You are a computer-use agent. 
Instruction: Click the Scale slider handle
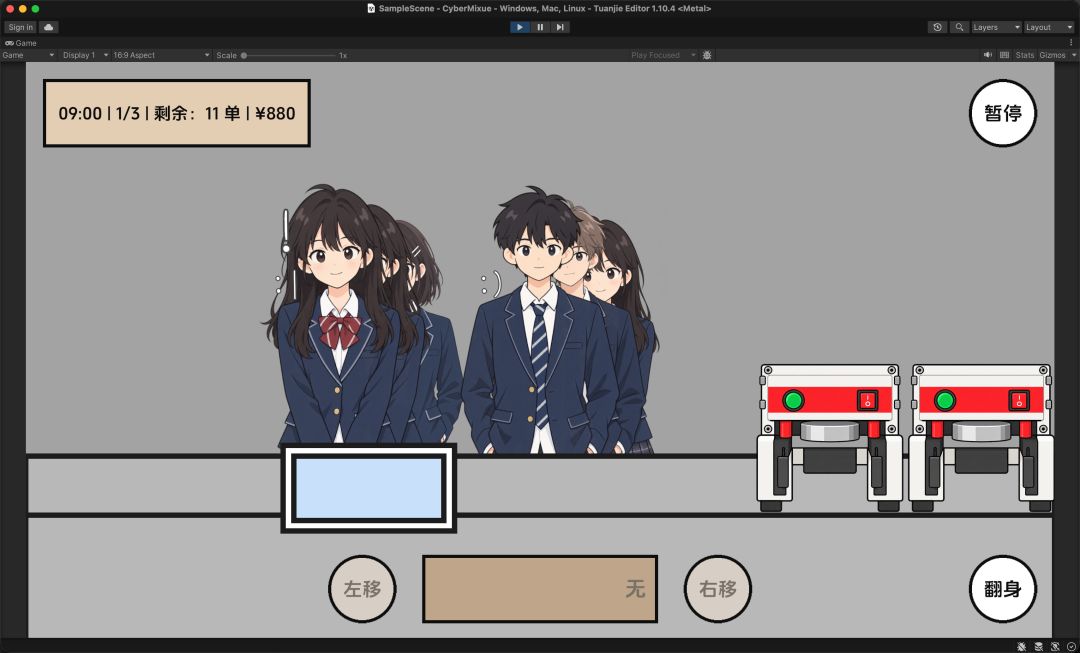point(244,55)
